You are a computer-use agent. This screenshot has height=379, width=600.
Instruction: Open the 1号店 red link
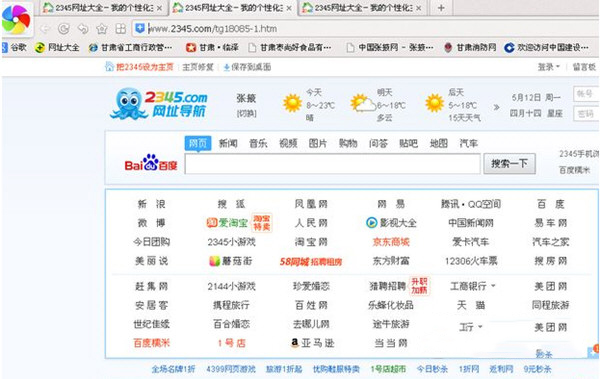pos(232,343)
